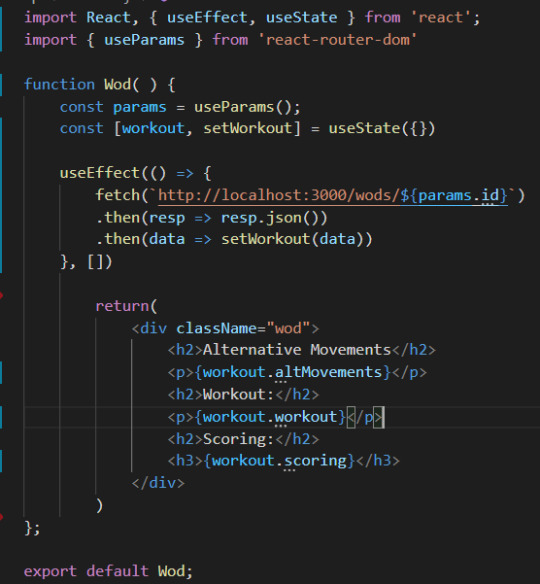Image resolution: width=540 pixels, height=584 pixels.
Task: Click the 'function' keyword
Action: tap(59, 84)
